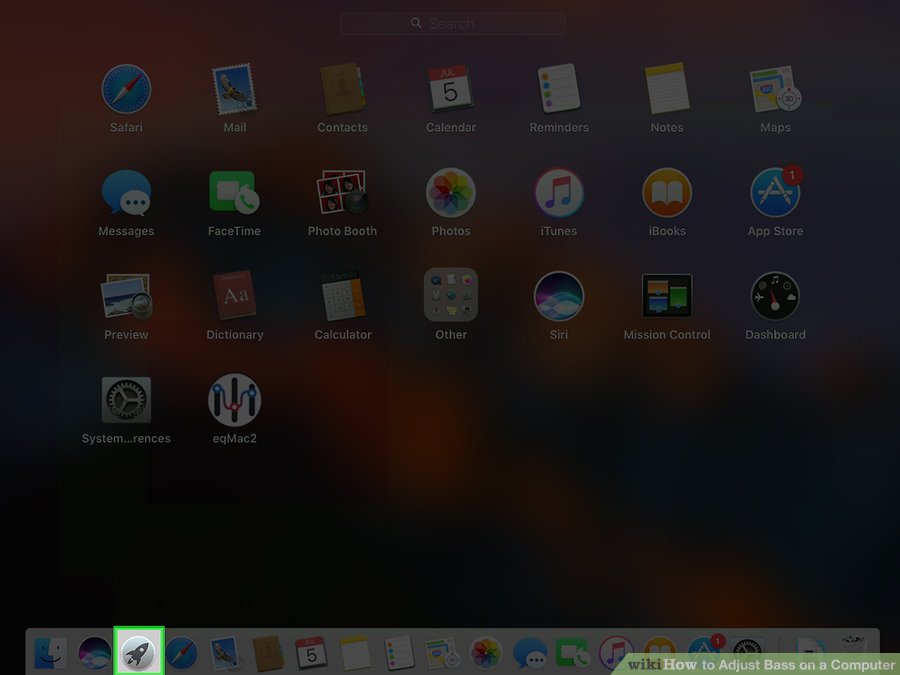Open FaceTime from the Dock
This screenshot has width=900, height=675.
(573, 653)
